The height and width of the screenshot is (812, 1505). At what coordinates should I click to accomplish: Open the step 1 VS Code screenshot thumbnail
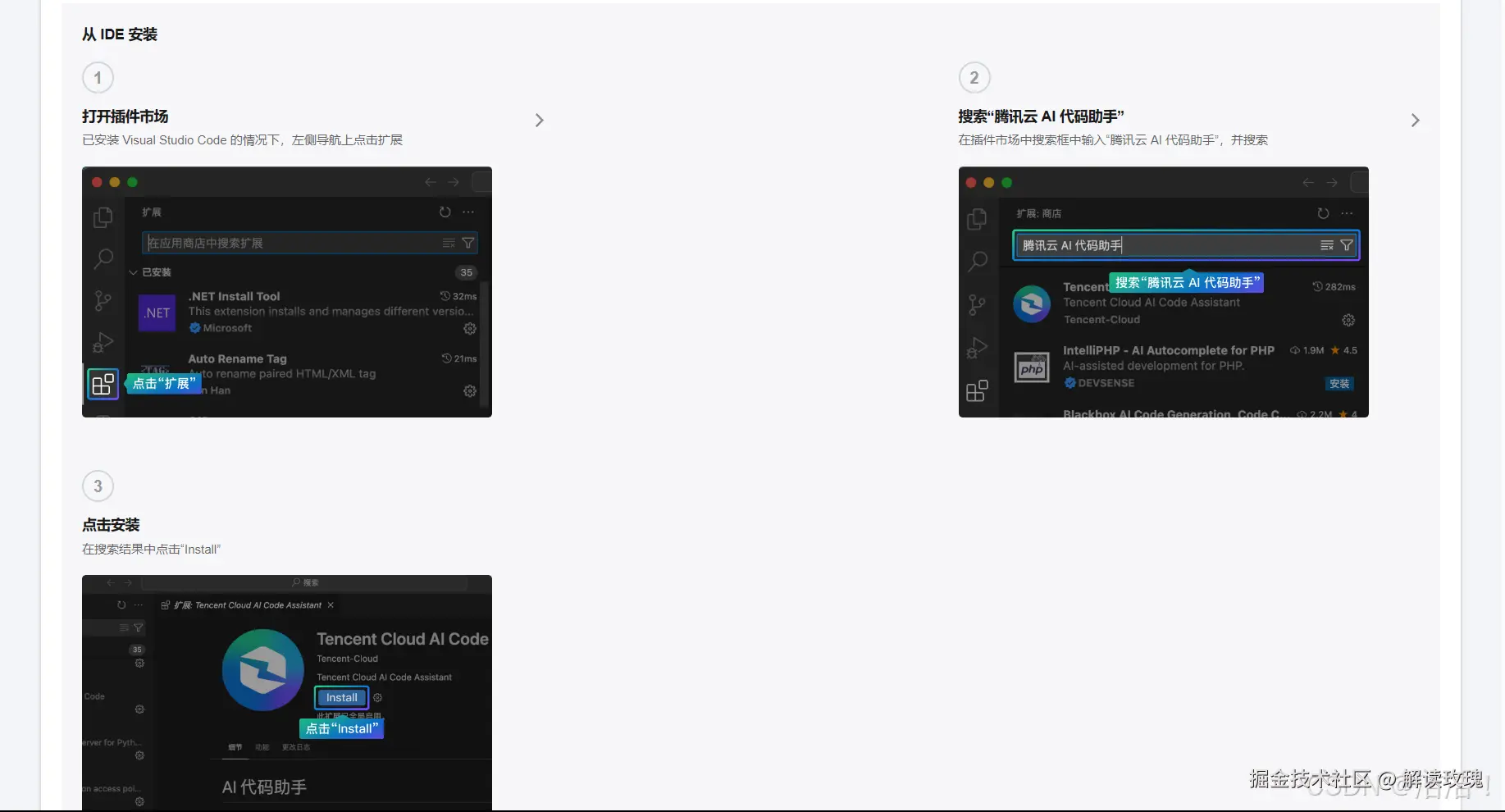(287, 292)
